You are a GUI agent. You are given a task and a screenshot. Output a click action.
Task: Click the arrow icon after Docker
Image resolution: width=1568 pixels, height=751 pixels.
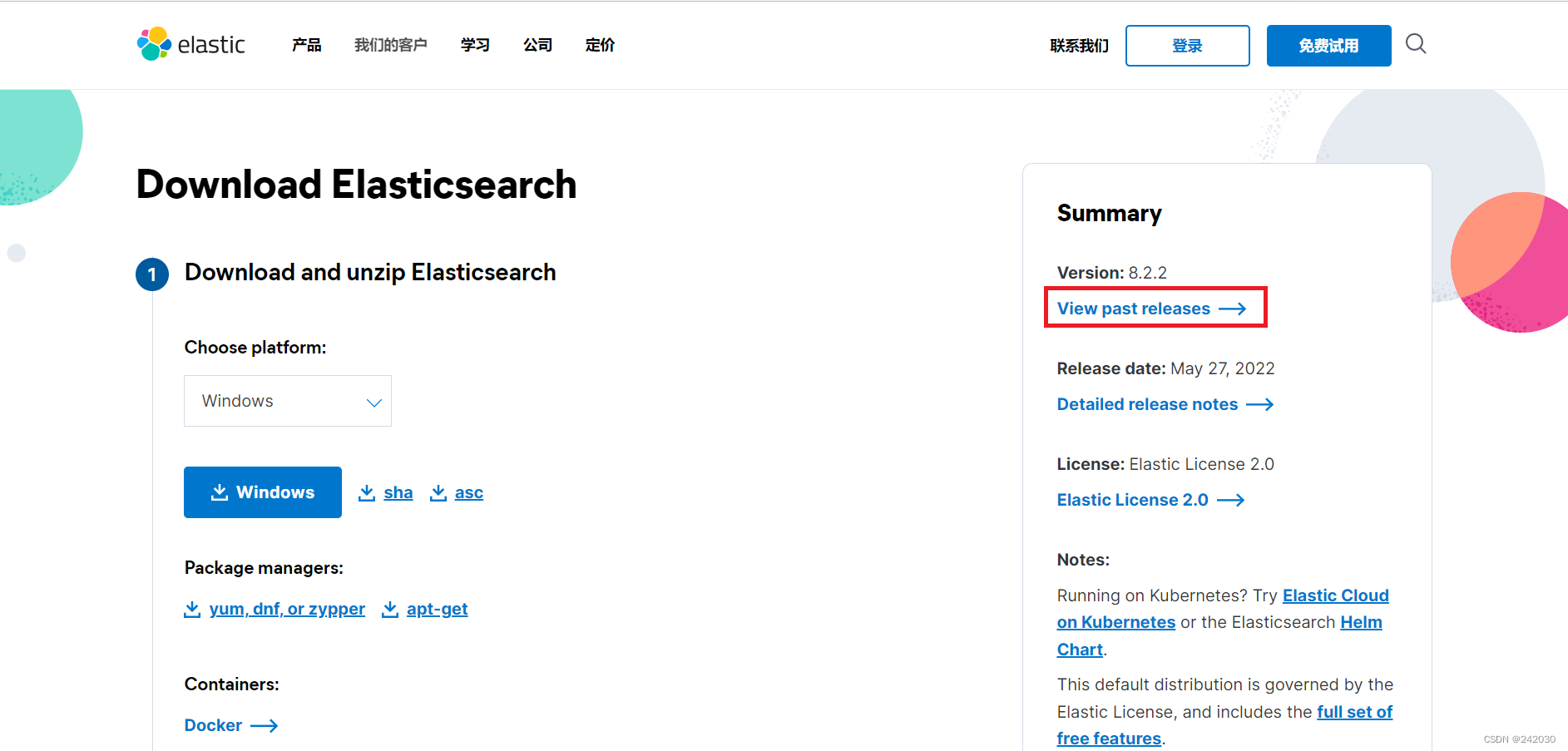tap(265, 725)
